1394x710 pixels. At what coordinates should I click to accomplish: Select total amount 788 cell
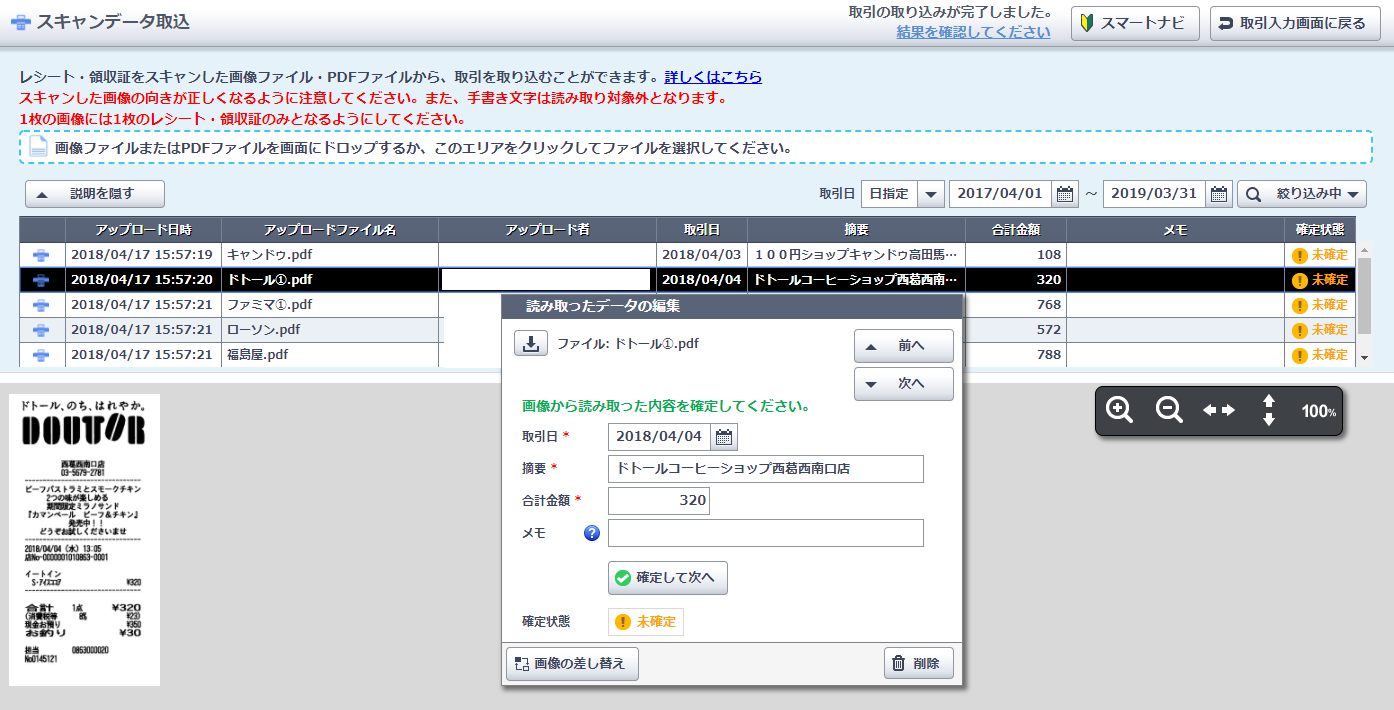1015,355
